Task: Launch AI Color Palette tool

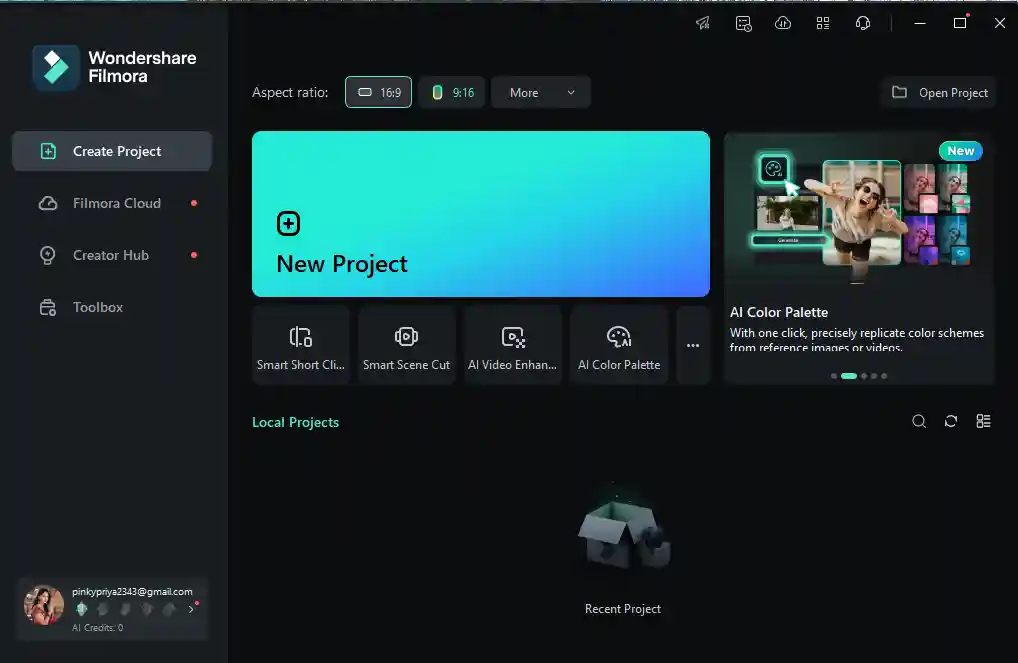Action: (619, 345)
